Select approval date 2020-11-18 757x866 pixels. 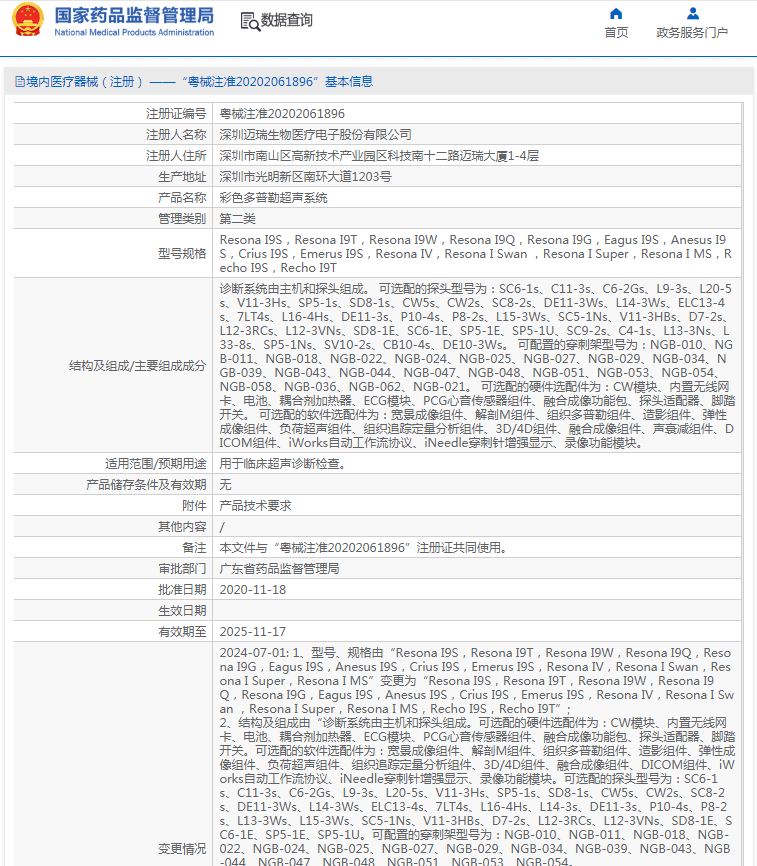coord(253,590)
